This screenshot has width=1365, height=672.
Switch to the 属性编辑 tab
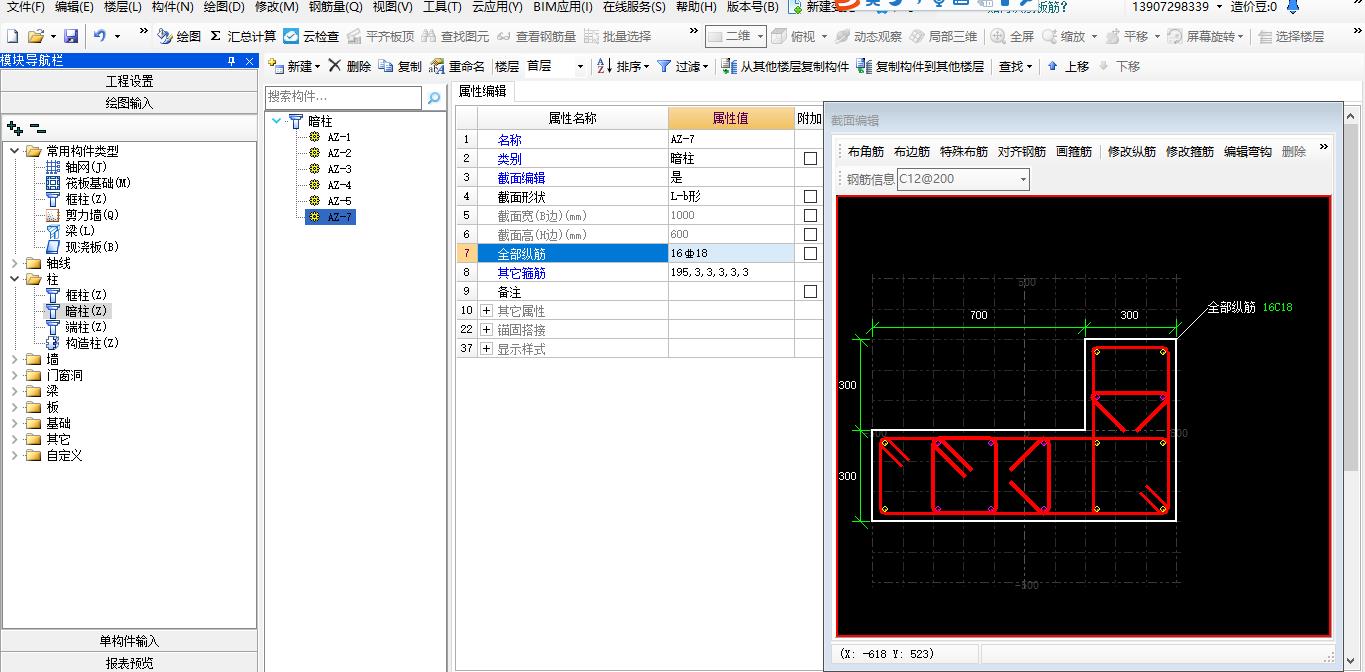coord(482,91)
